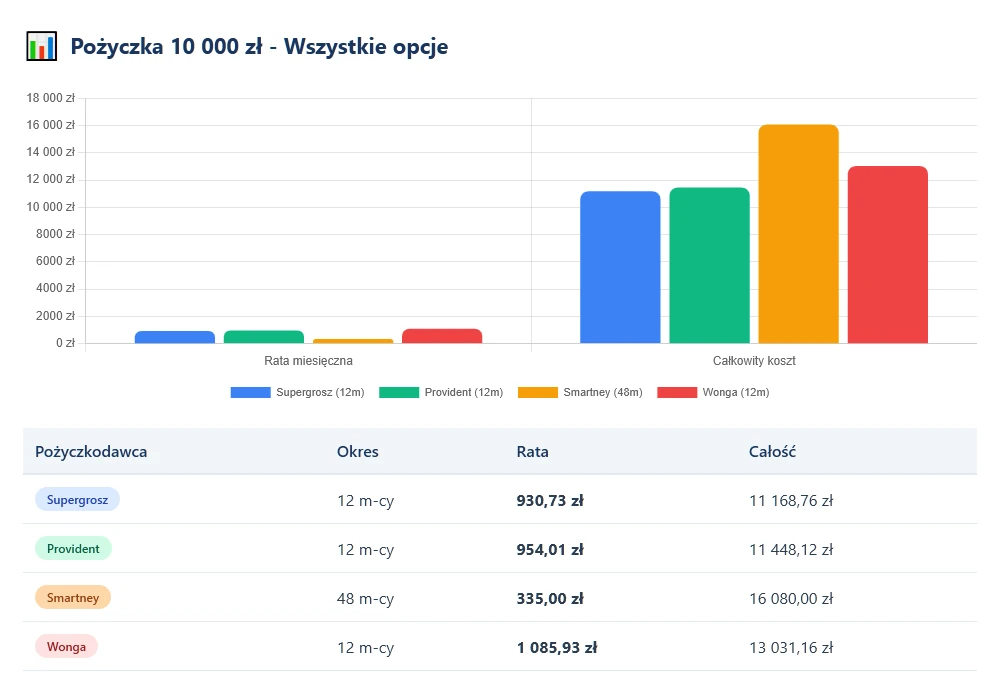Click the bar chart icon beside the title
This screenshot has height=696, width=998.
pyautogui.click(x=41, y=47)
